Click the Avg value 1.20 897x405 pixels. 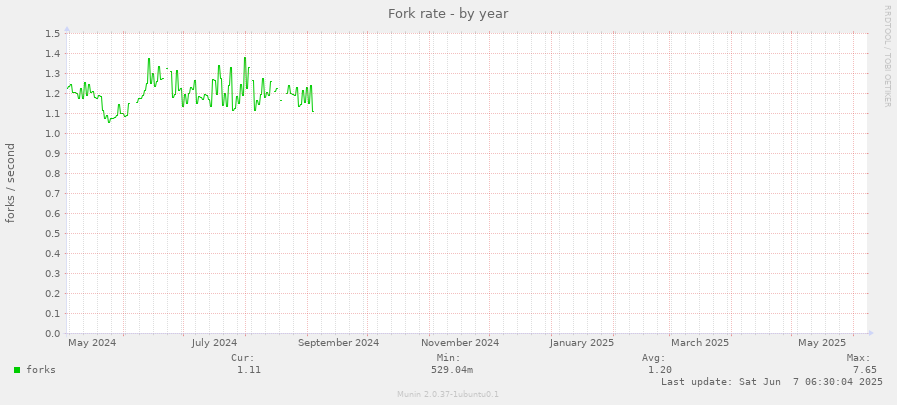click(x=660, y=370)
